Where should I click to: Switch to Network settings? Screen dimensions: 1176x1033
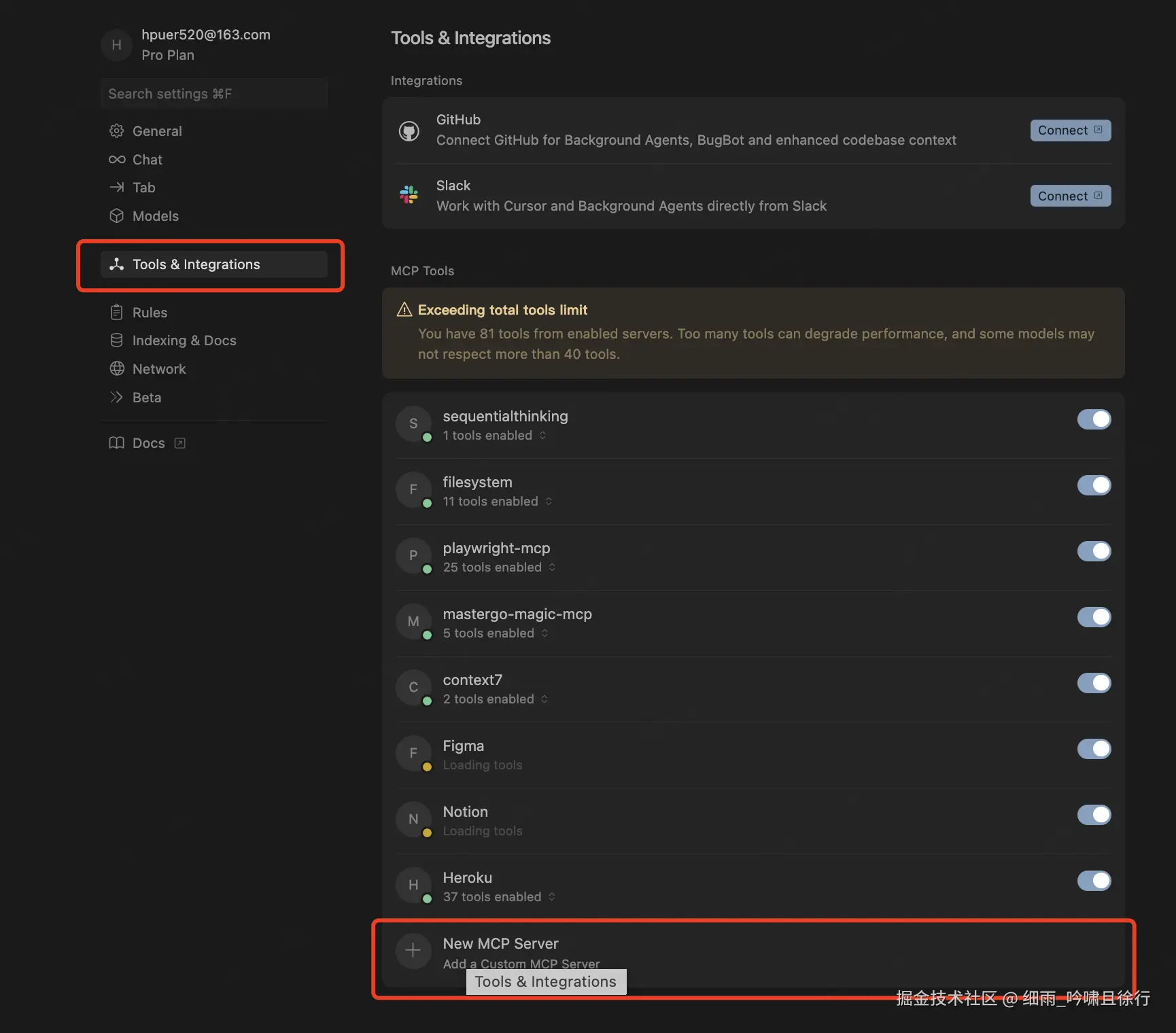tap(213, 368)
